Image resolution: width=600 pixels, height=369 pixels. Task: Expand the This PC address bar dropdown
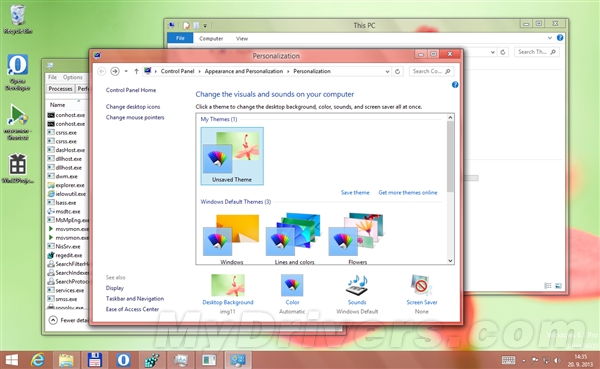coord(493,52)
